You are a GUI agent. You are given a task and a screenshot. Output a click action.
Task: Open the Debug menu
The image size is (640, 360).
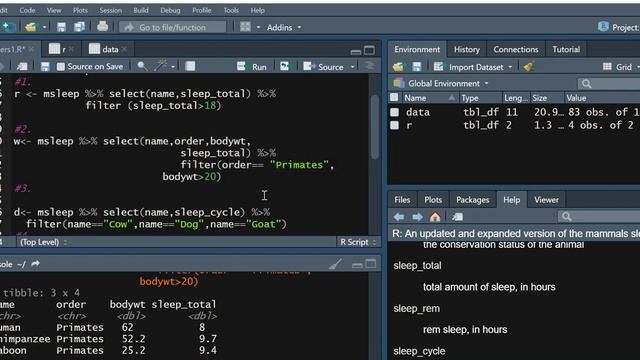170,10
